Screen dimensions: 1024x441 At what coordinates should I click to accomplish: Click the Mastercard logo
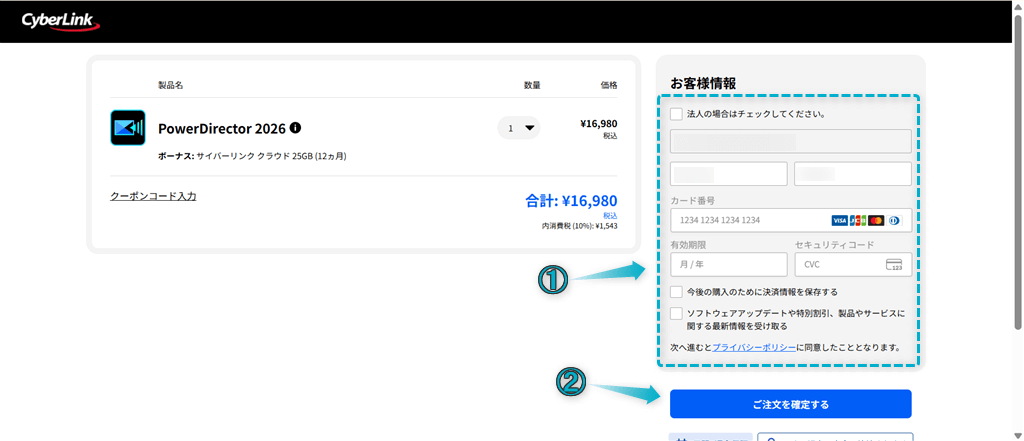tap(876, 221)
